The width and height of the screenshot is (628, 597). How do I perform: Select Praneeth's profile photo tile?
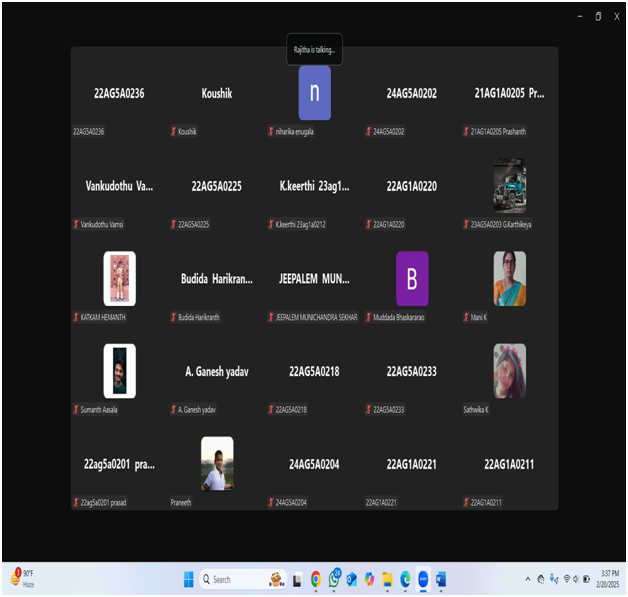[x=217, y=464]
